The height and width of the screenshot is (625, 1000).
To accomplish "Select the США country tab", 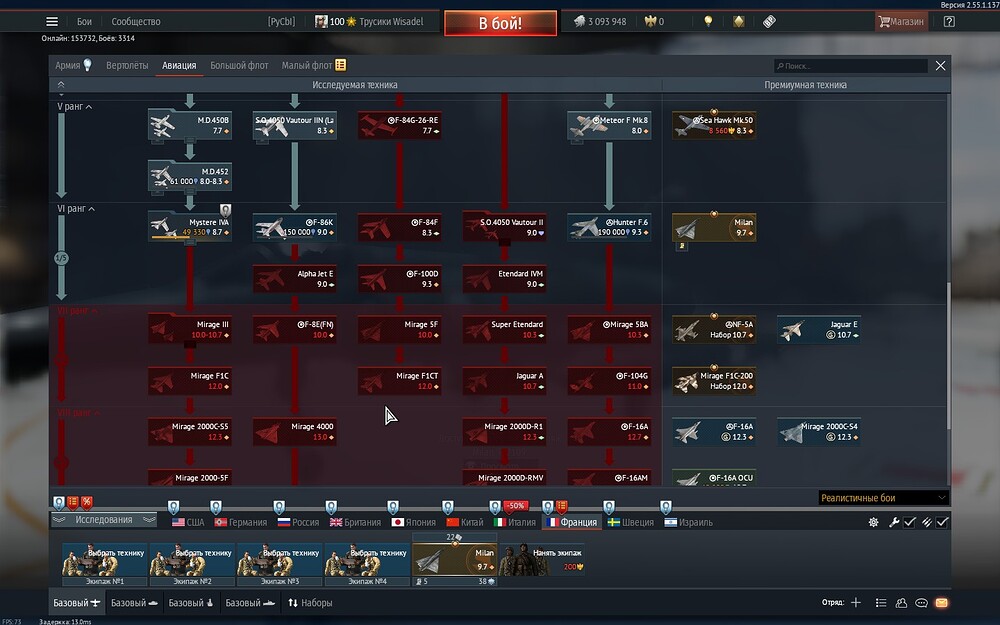I will tap(188, 522).
